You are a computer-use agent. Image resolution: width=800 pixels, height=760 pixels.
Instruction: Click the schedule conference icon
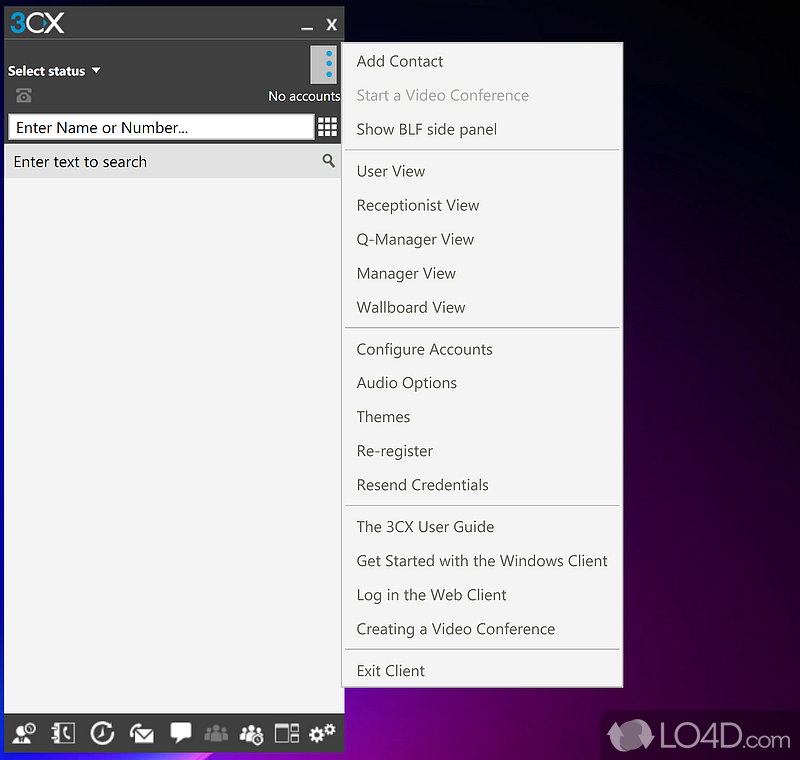coord(251,733)
